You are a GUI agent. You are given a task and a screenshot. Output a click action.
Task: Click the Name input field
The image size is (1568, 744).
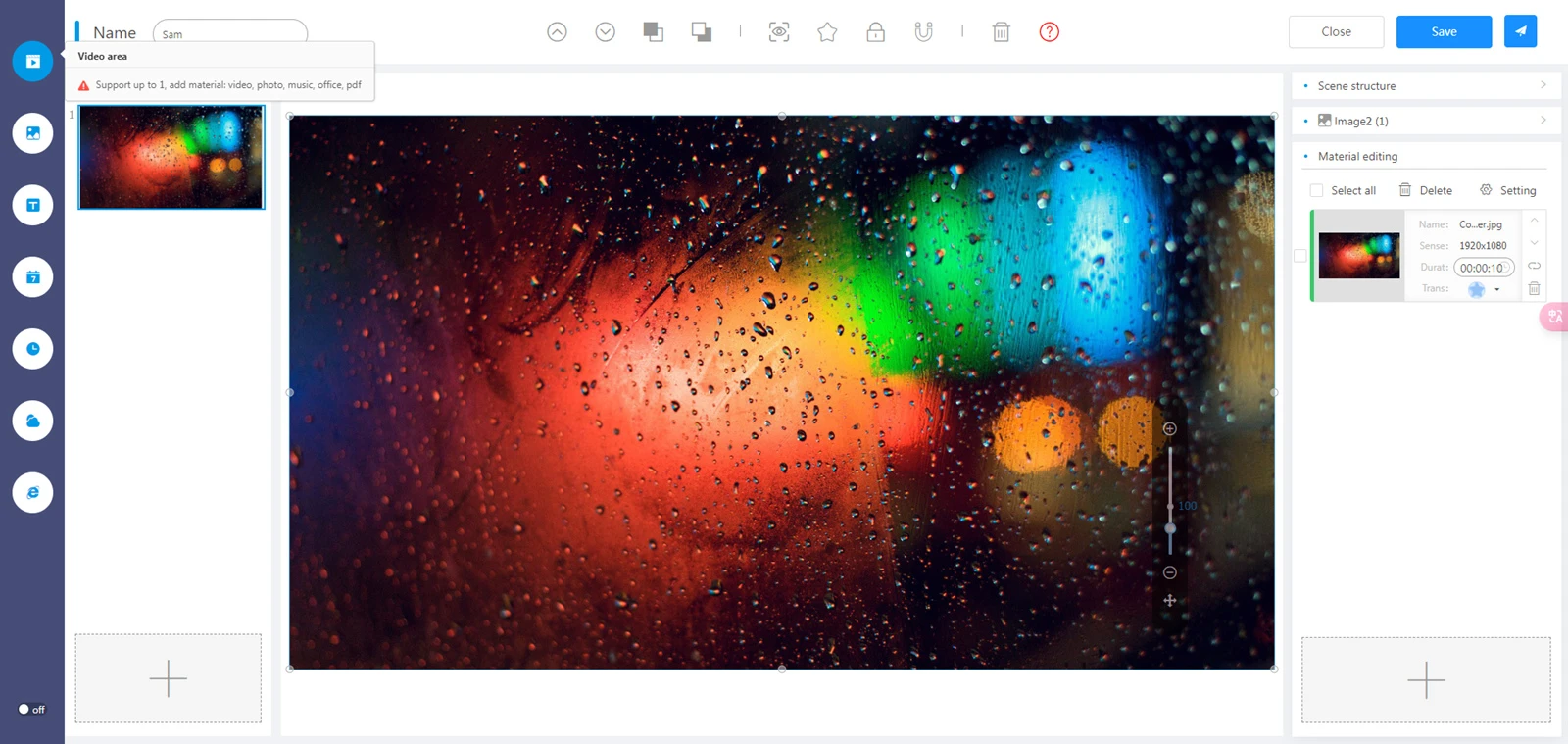pos(230,33)
